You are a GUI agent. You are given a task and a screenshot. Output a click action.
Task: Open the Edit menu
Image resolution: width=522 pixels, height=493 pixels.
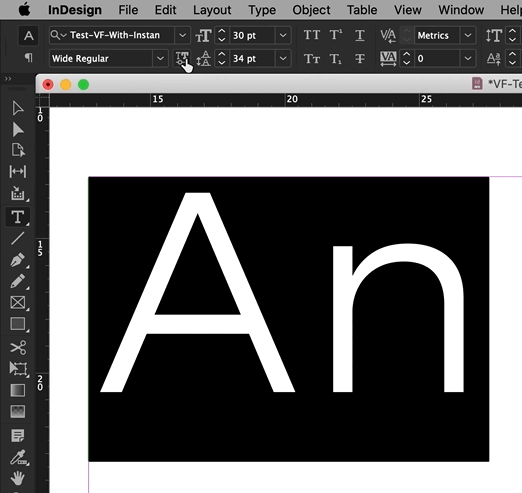click(165, 10)
